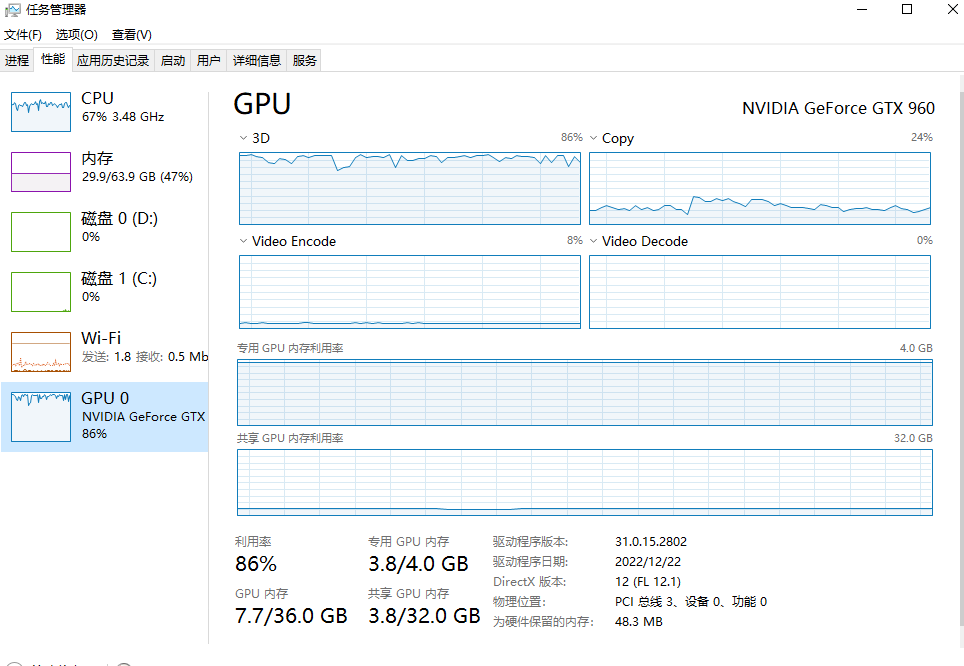The width and height of the screenshot is (964, 666).
Task: Click the GPU 0 graph thumbnail
Action: 41,416
